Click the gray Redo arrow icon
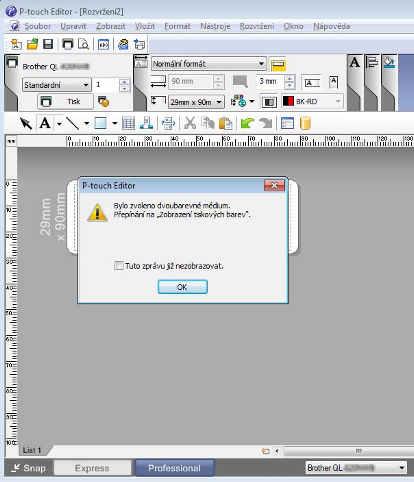The width and height of the screenshot is (414, 482). [266, 123]
